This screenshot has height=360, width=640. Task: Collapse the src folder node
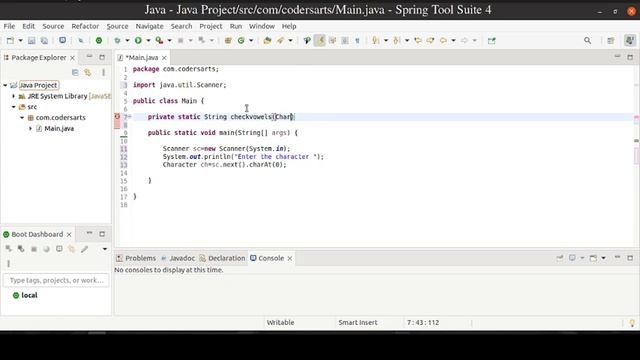click(13, 107)
